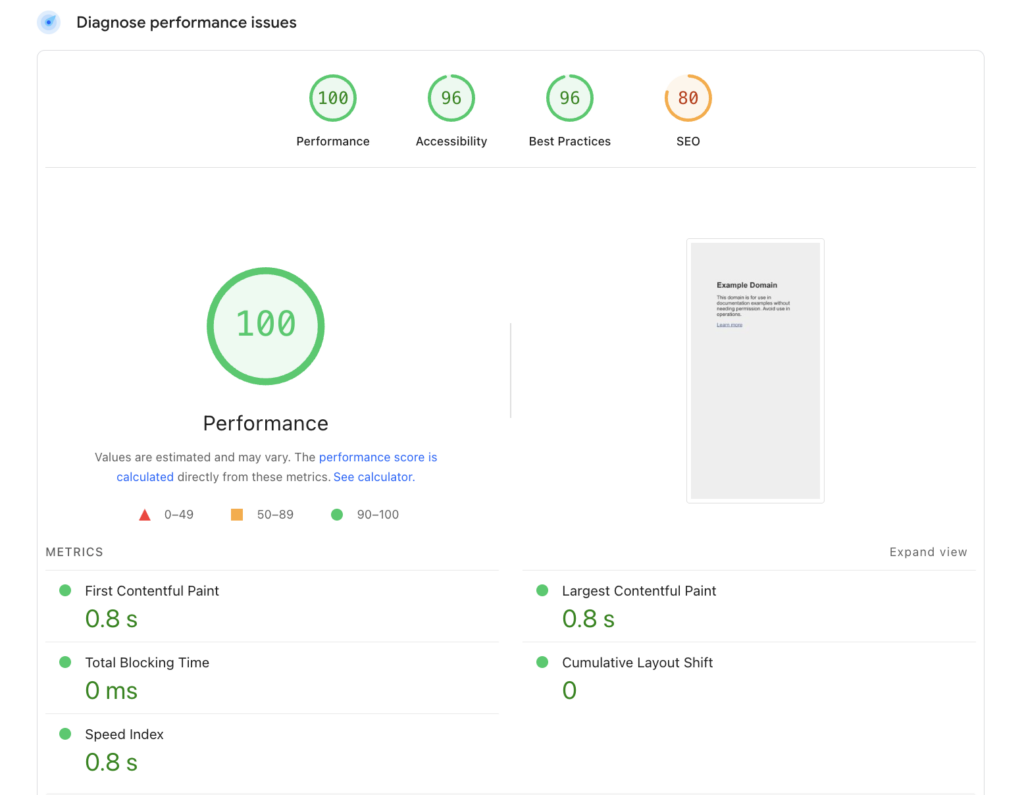Click the green circle 90–100 legend icon

[337, 515]
